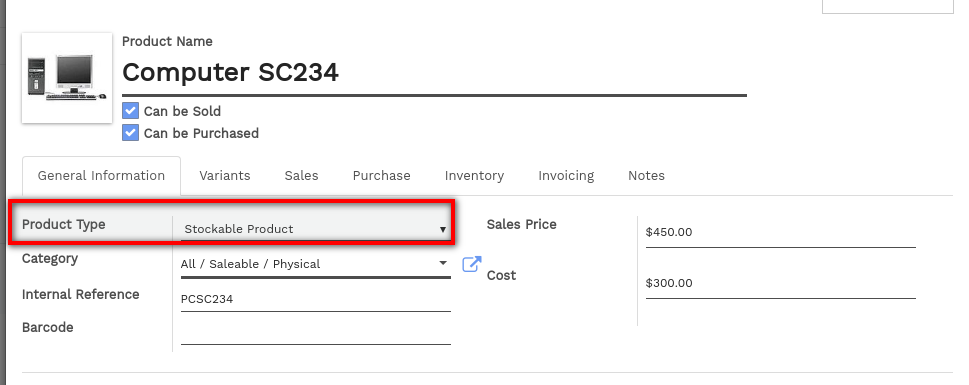Focus the Internal Reference field PCSC234
Viewport: 969px width, 385px height.
pyautogui.click(x=316, y=300)
